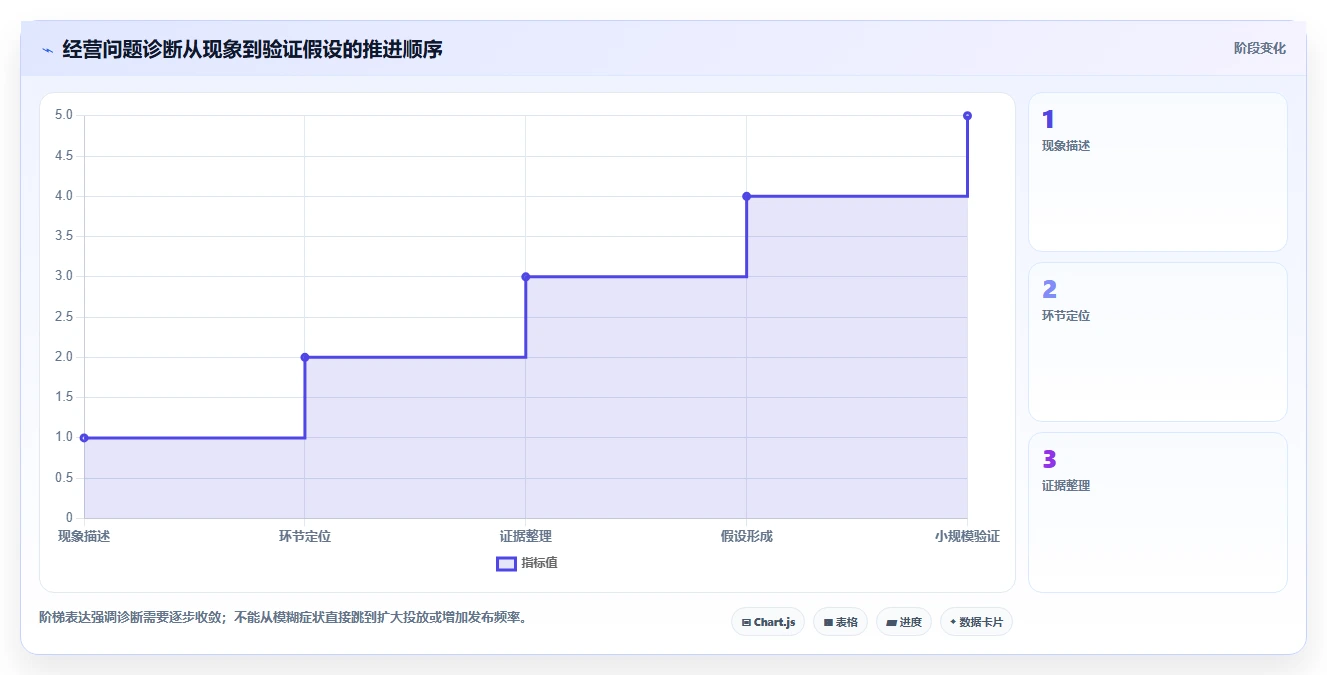Click the data point at value 2.0
1327x675 pixels.
click(x=305, y=357)
